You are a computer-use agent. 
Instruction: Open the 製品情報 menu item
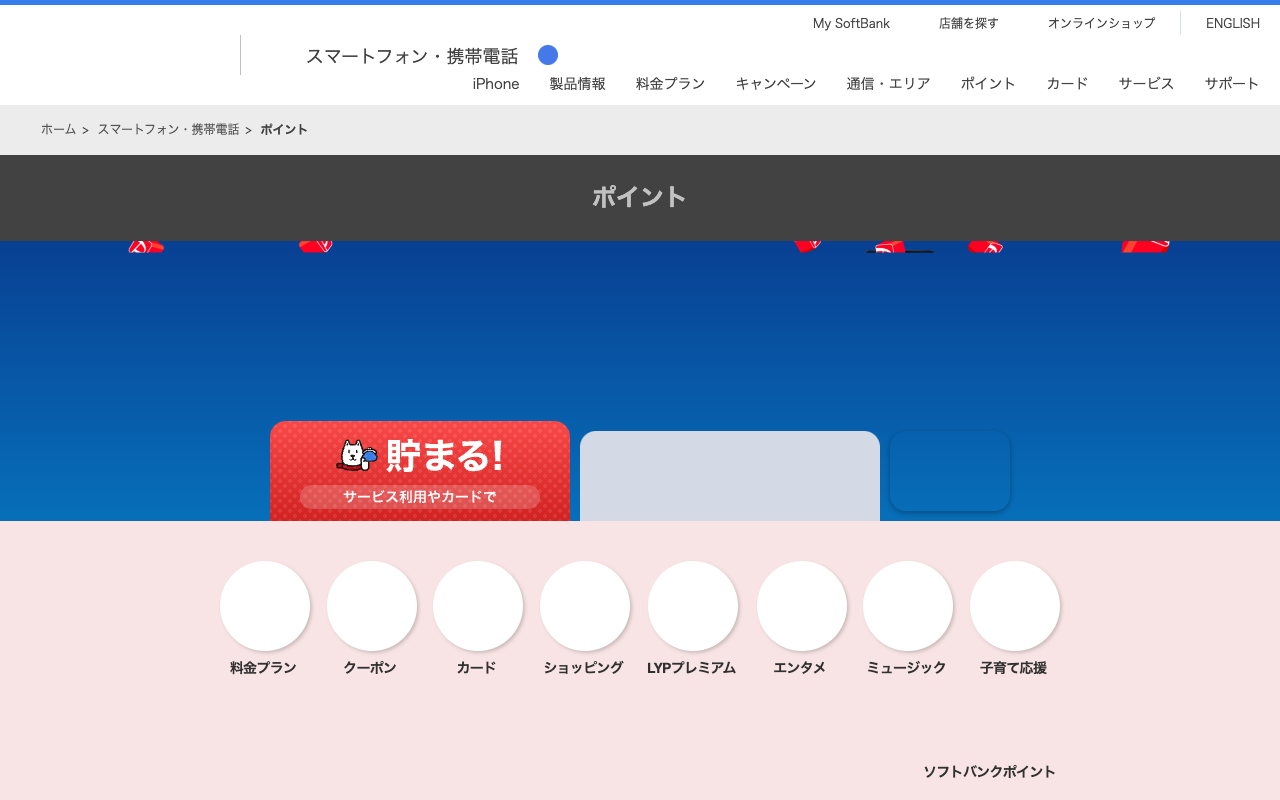tap(578, 84)
